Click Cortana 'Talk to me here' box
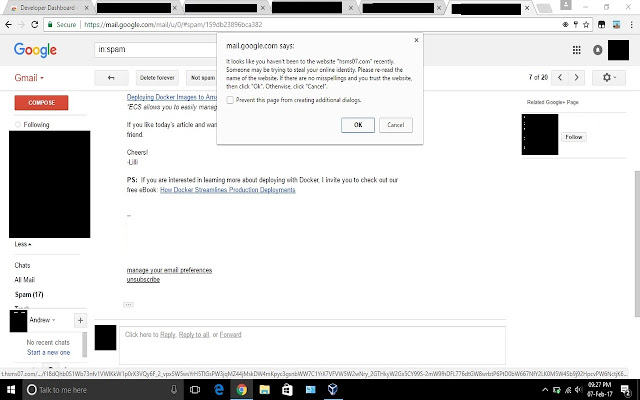 click(102, 390)
